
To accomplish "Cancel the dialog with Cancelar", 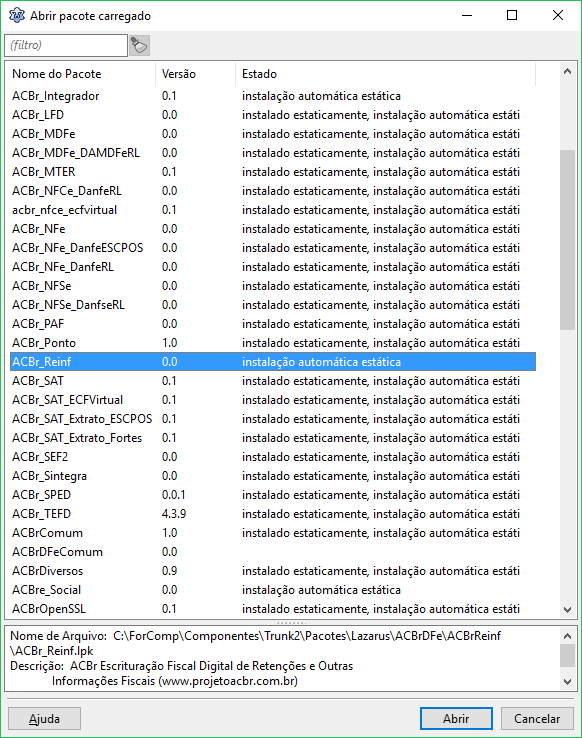I will [537, 719].
